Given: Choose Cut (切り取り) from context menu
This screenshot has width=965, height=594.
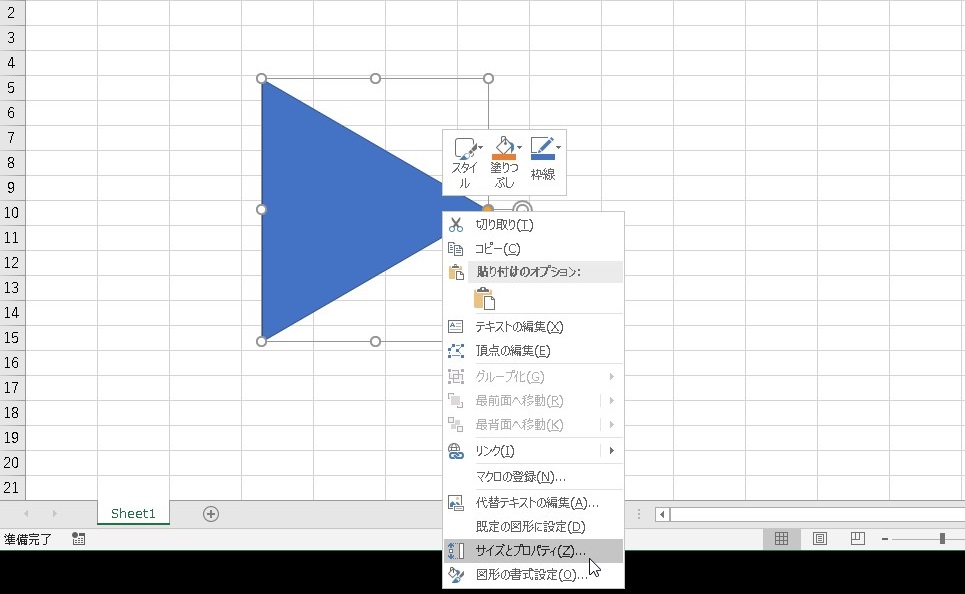Looking at the screenshot, I should 504,225.
